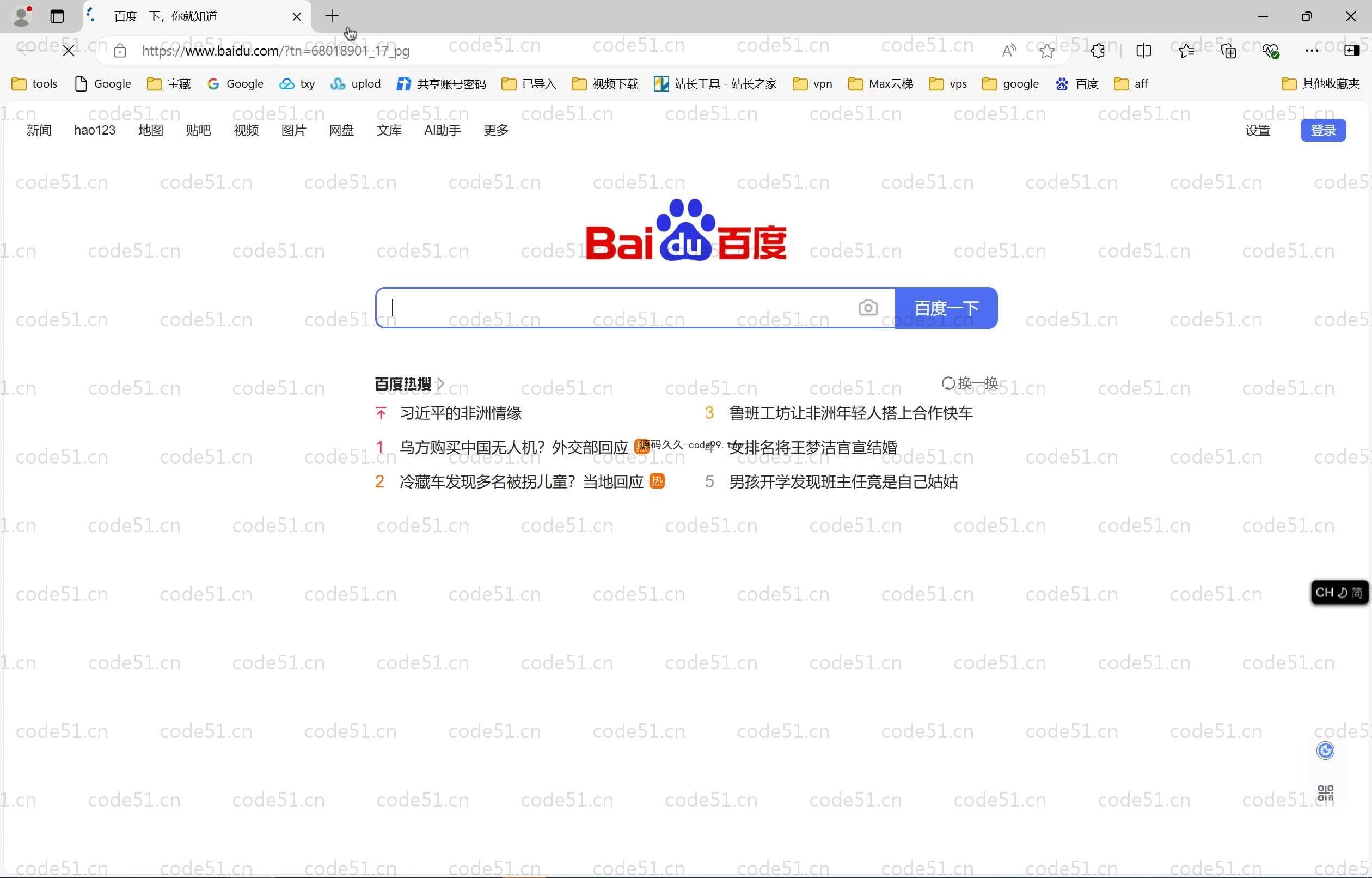
Task: Open AI助手 in Baidu nav
Action: [442, 130]
